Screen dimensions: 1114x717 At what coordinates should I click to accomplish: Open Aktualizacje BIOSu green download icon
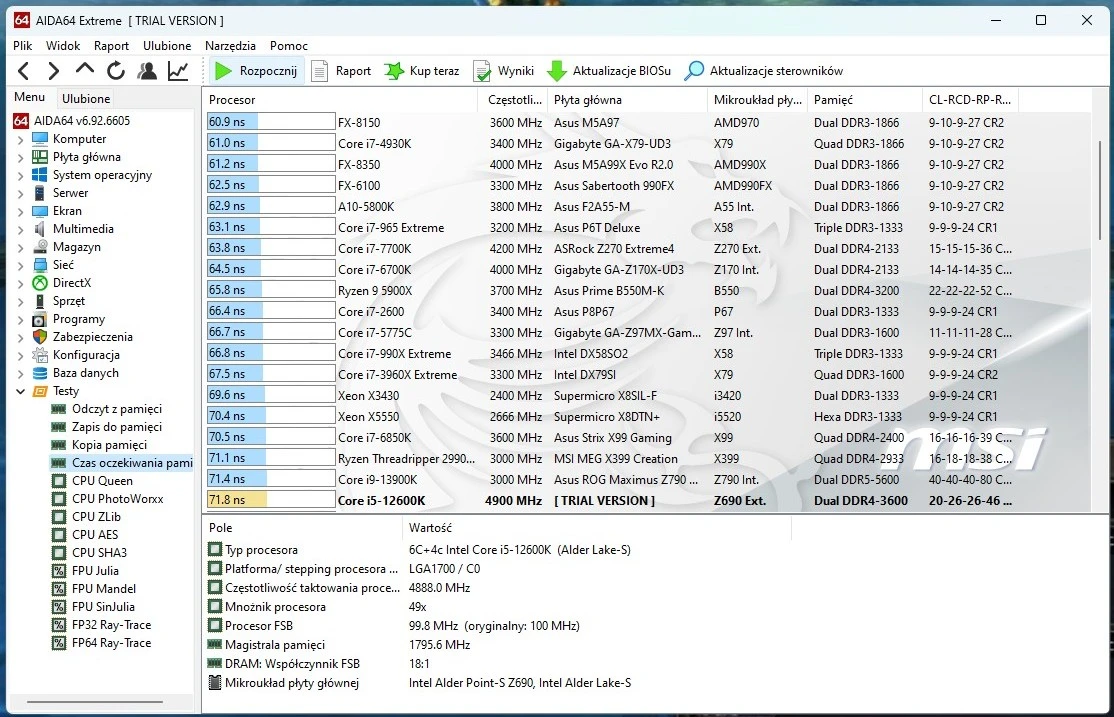click(x=557, y=71)
